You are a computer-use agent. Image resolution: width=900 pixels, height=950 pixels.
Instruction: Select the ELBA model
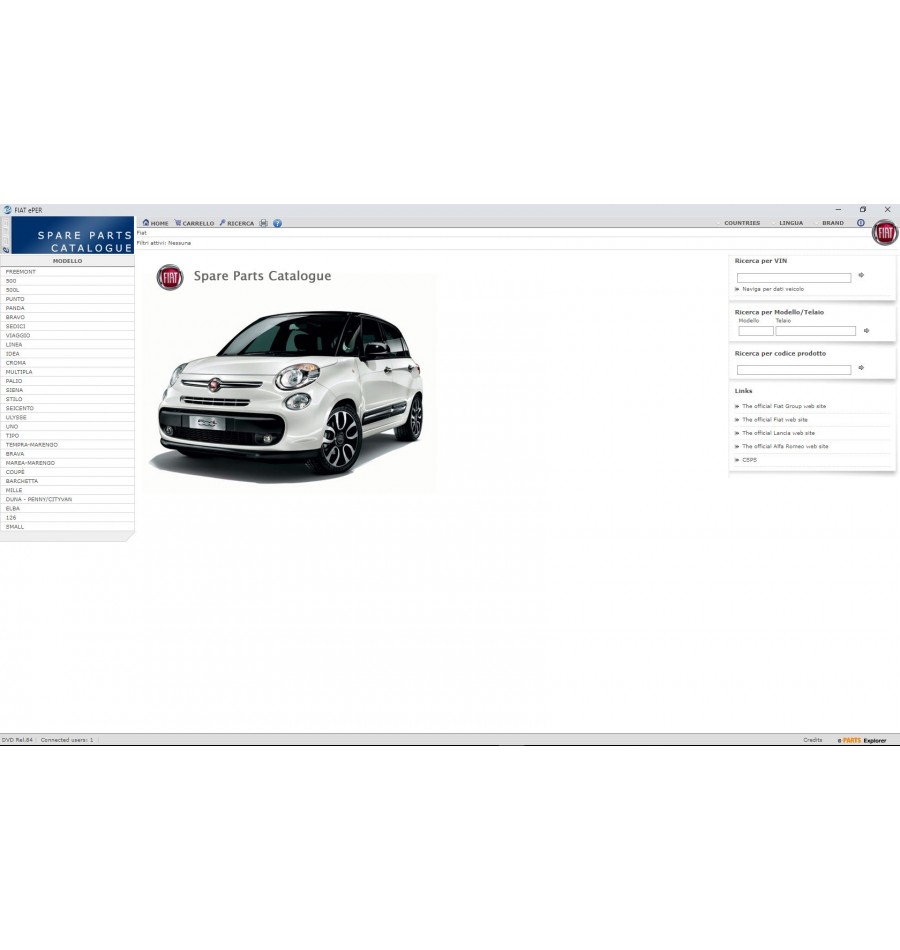click(67, 508)
